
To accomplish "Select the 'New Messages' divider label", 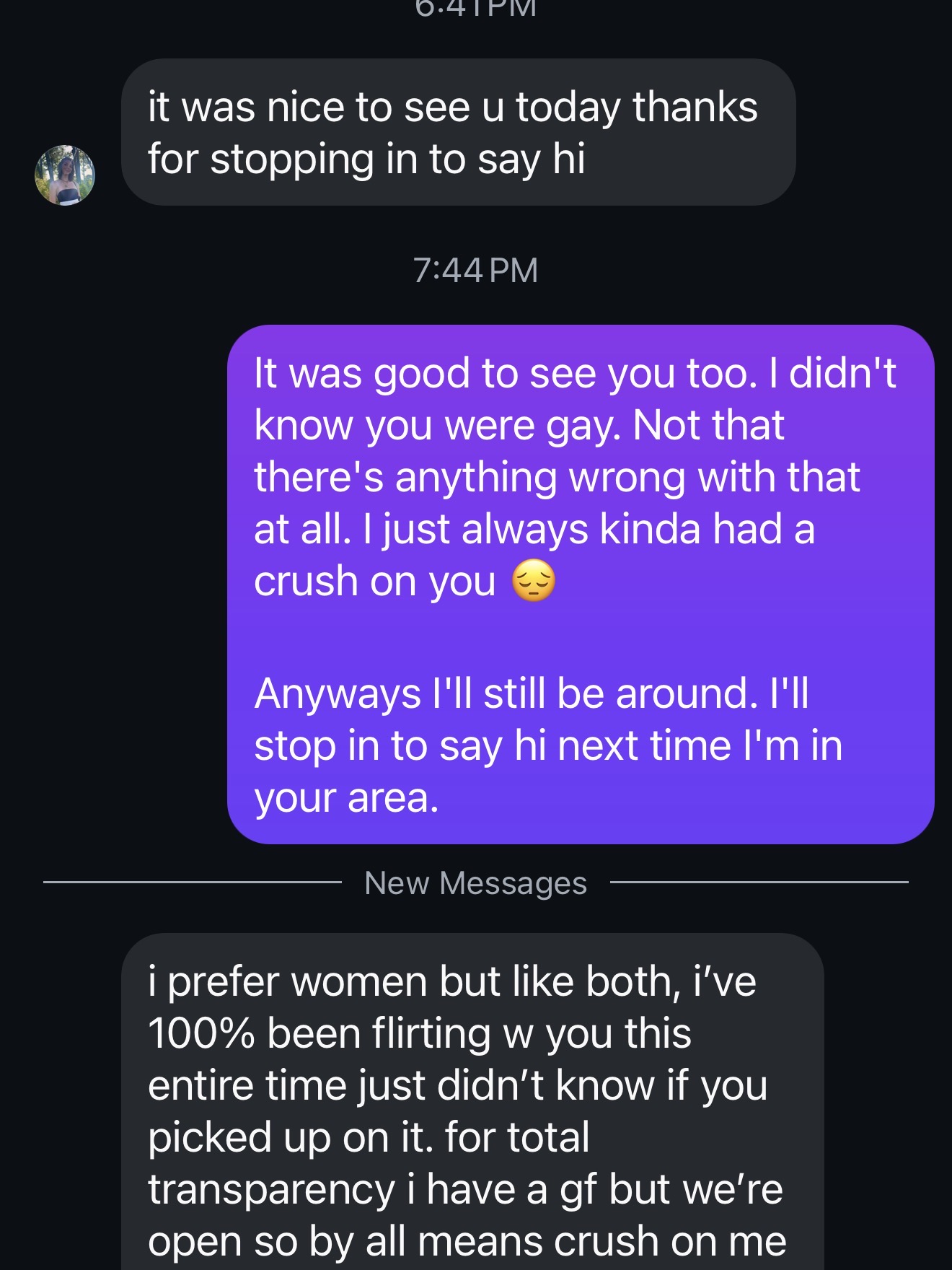I will click(x=476, y=883).
